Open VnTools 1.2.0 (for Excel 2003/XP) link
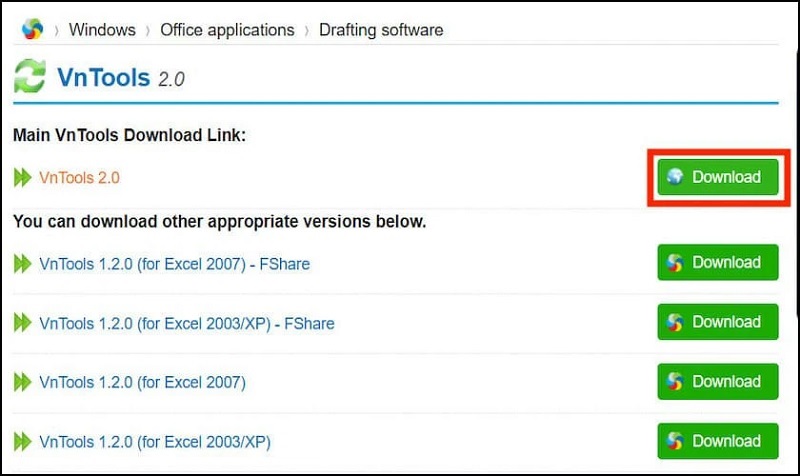Image resolution: width=800 pixels, height=476 pixels. pos(154,441)
